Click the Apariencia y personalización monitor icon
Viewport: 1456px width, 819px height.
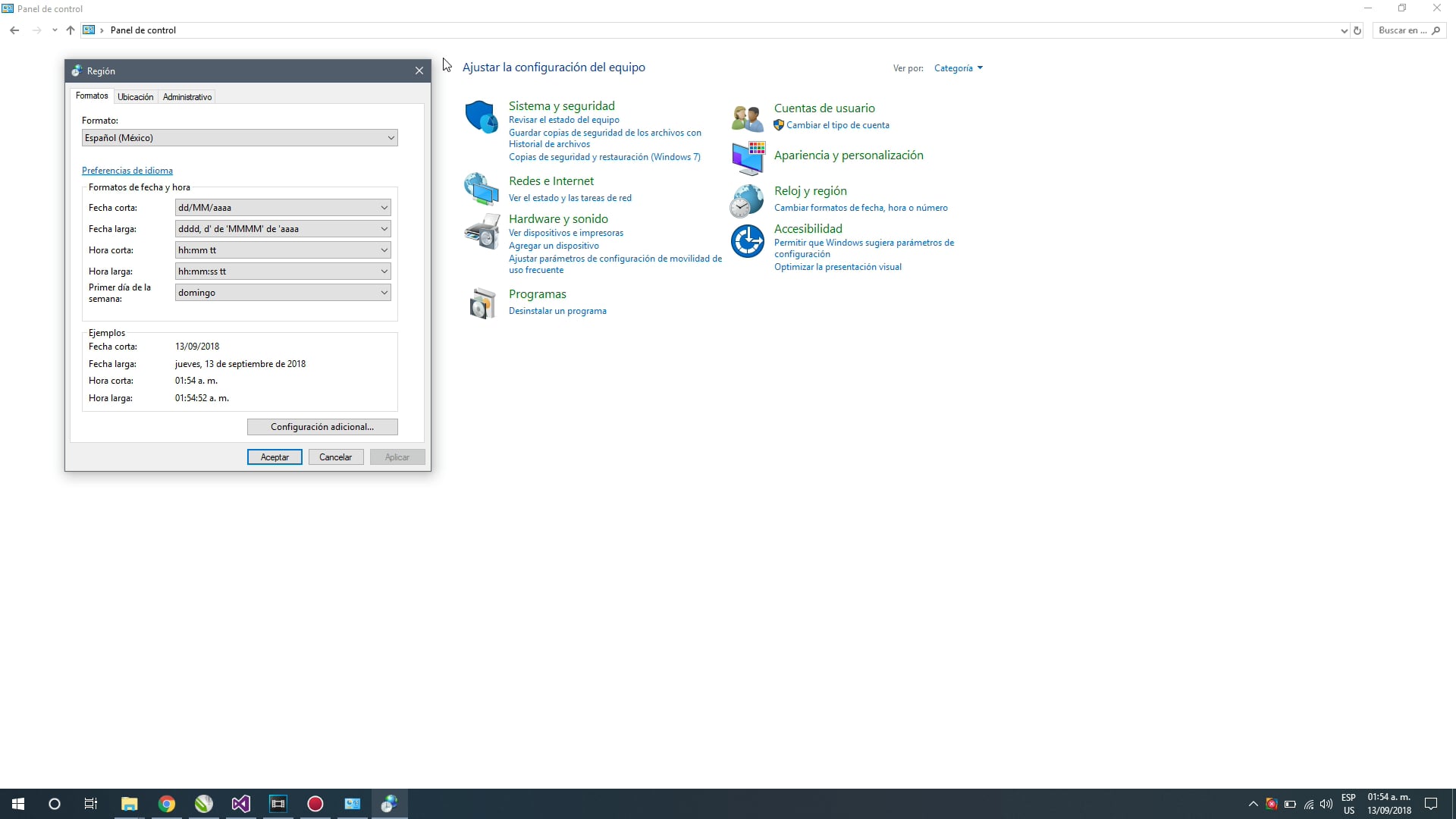(748, 157)
